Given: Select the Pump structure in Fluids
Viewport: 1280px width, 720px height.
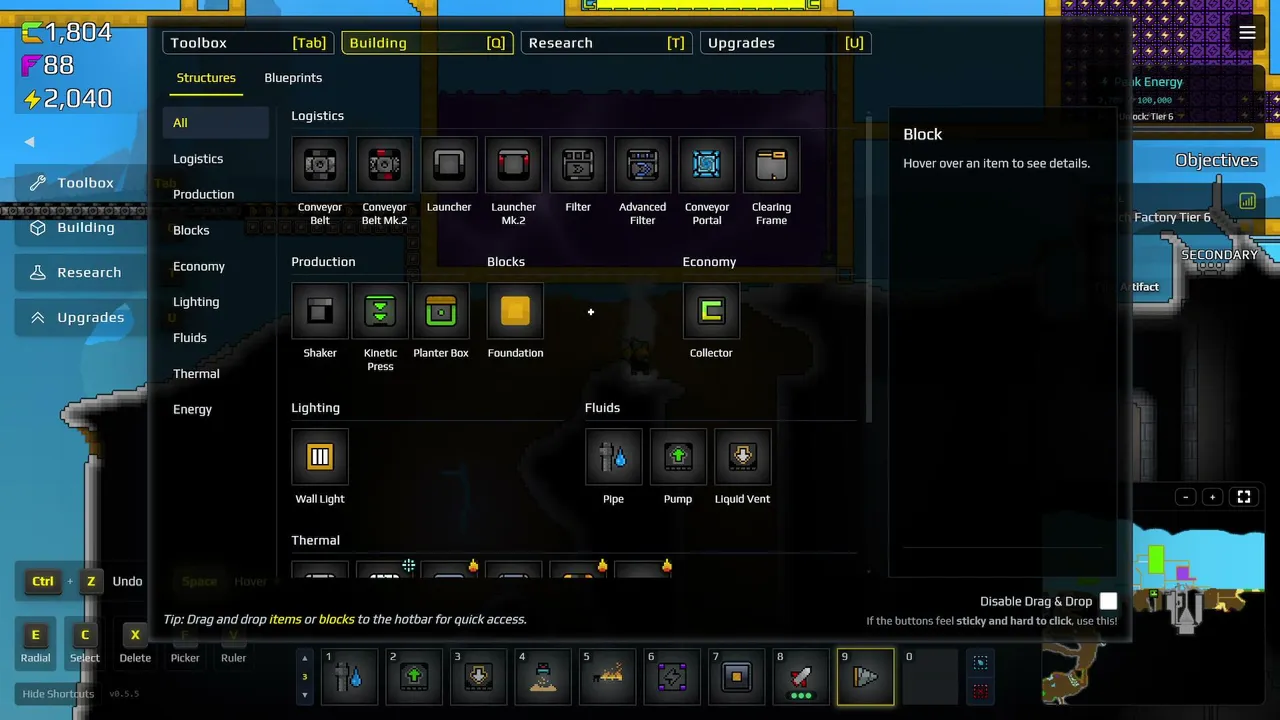Looking at the screenshot, I should coord(678,457).
